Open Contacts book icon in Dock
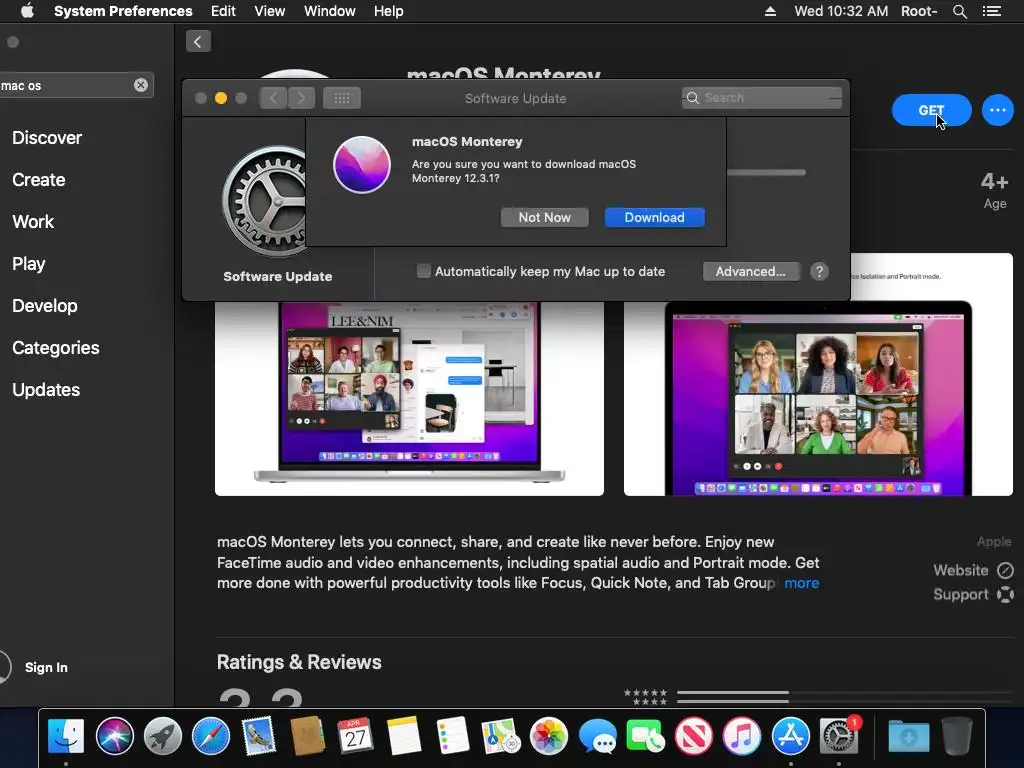Image resolution: width=1024 pixels, height=768 pixels. (x=307, y=735)
